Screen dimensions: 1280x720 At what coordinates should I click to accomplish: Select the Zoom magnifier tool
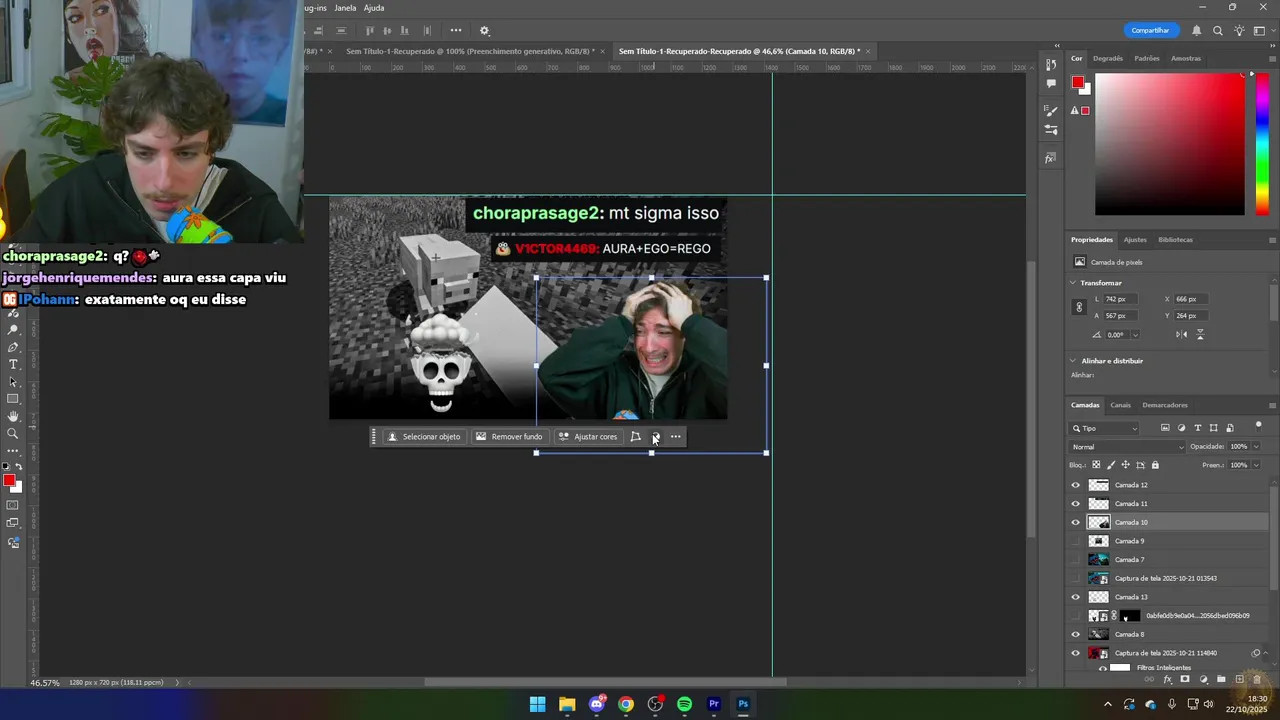tap(13, 433)
